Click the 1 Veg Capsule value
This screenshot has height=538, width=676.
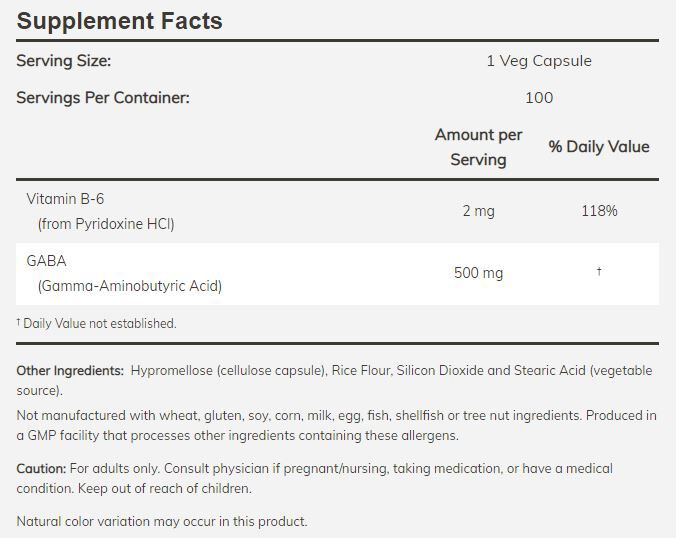pos(538,61)
